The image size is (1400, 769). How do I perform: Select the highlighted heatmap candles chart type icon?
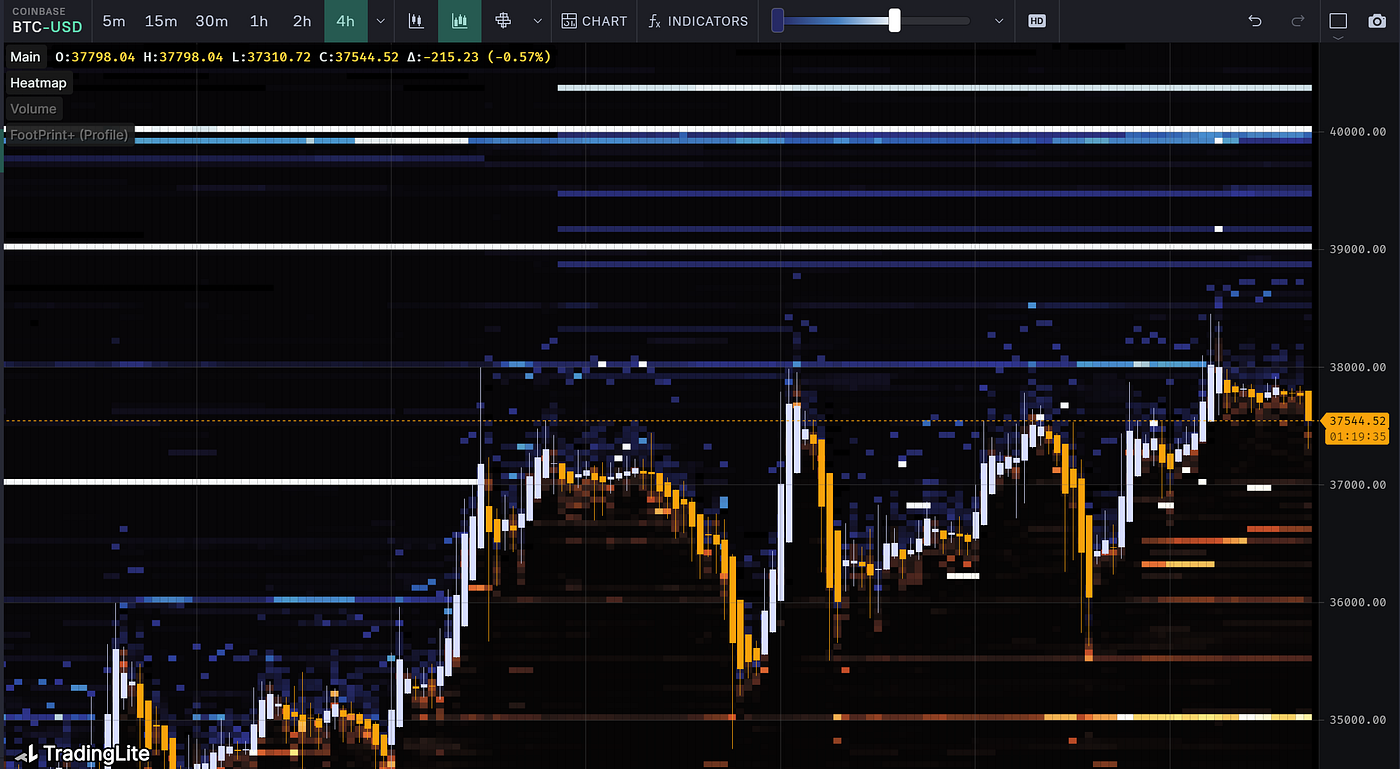(x=460, y=20)
